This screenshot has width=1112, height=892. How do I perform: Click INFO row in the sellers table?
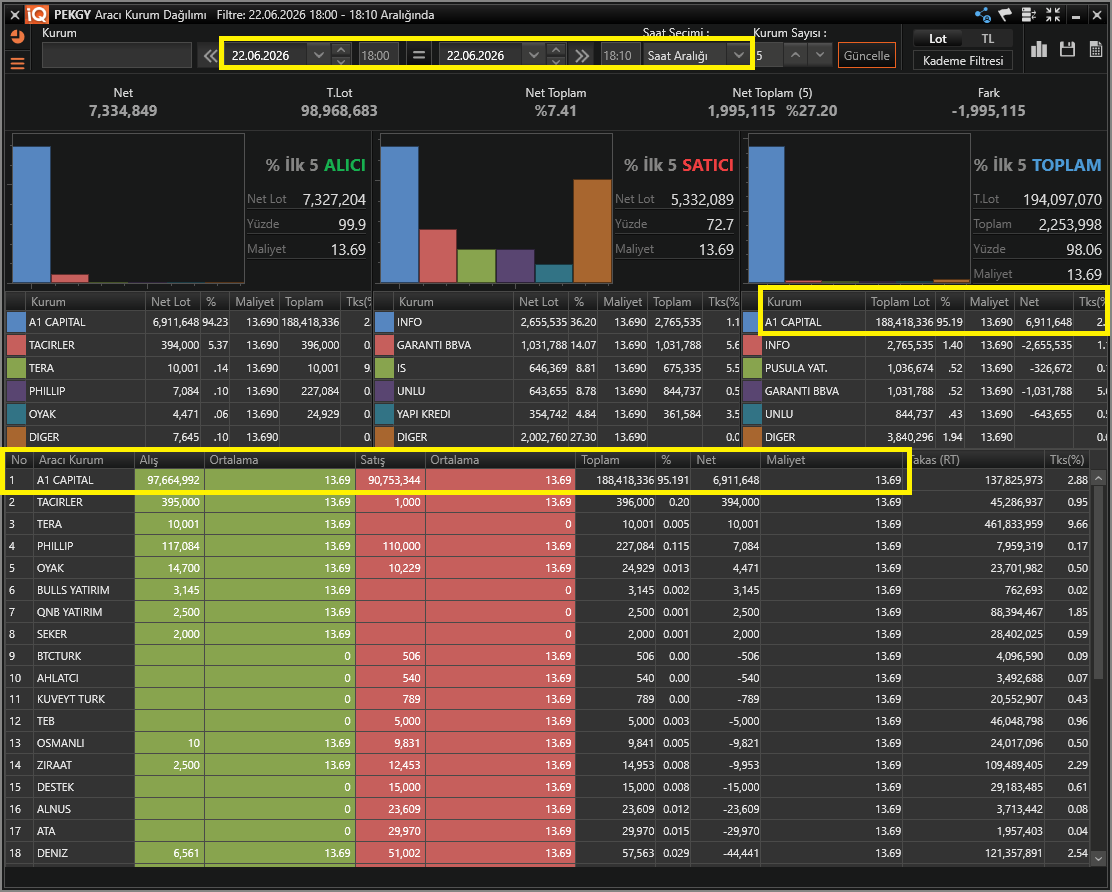[557, 322]
